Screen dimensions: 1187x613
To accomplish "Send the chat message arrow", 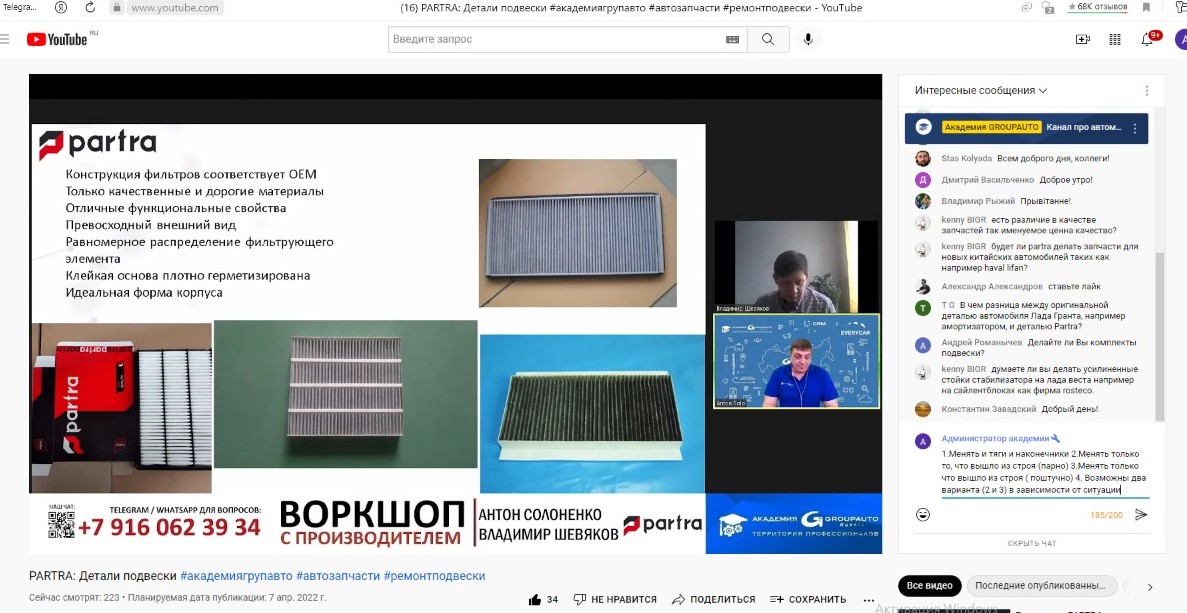I will click(1141, 515).
